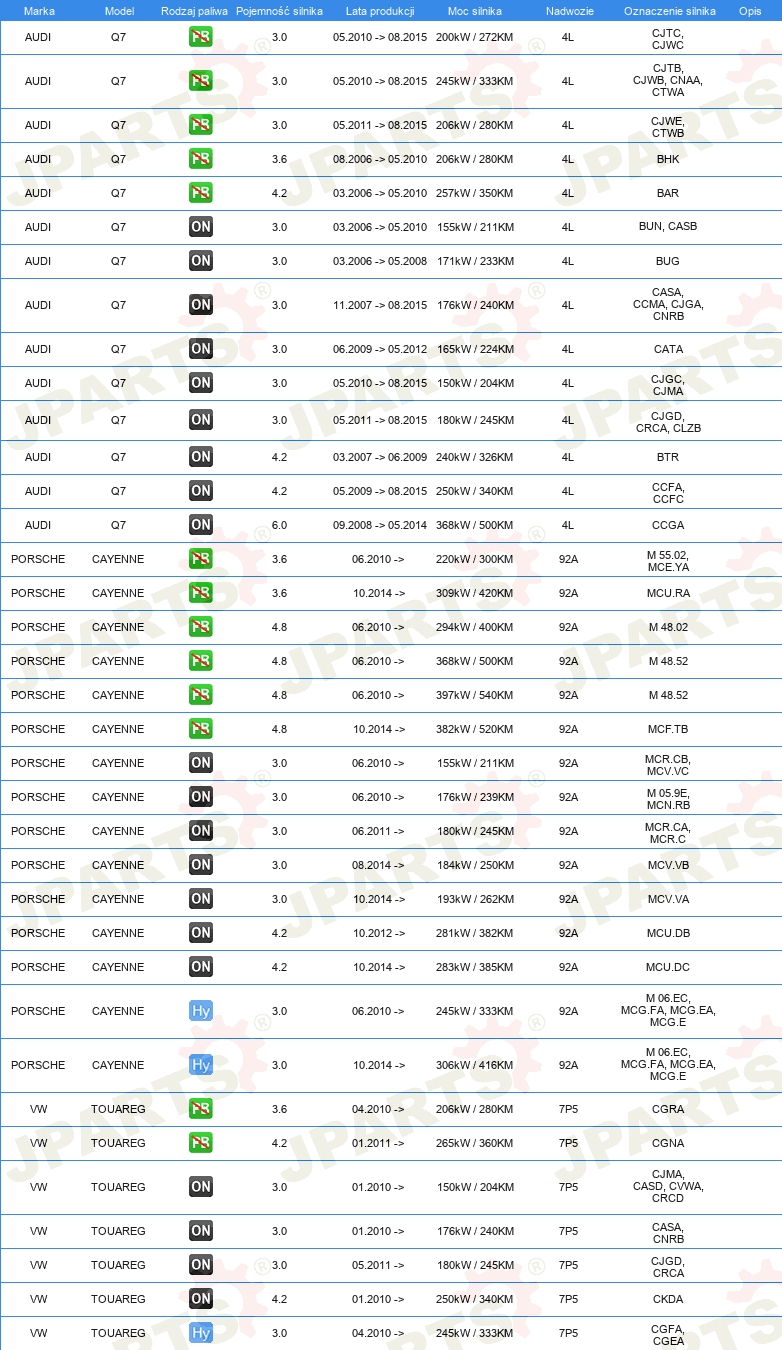
Task: Click the hybrid Hy icon in the Touareg CGFA, CGEA row
Action: click(x=201, y=1333)
